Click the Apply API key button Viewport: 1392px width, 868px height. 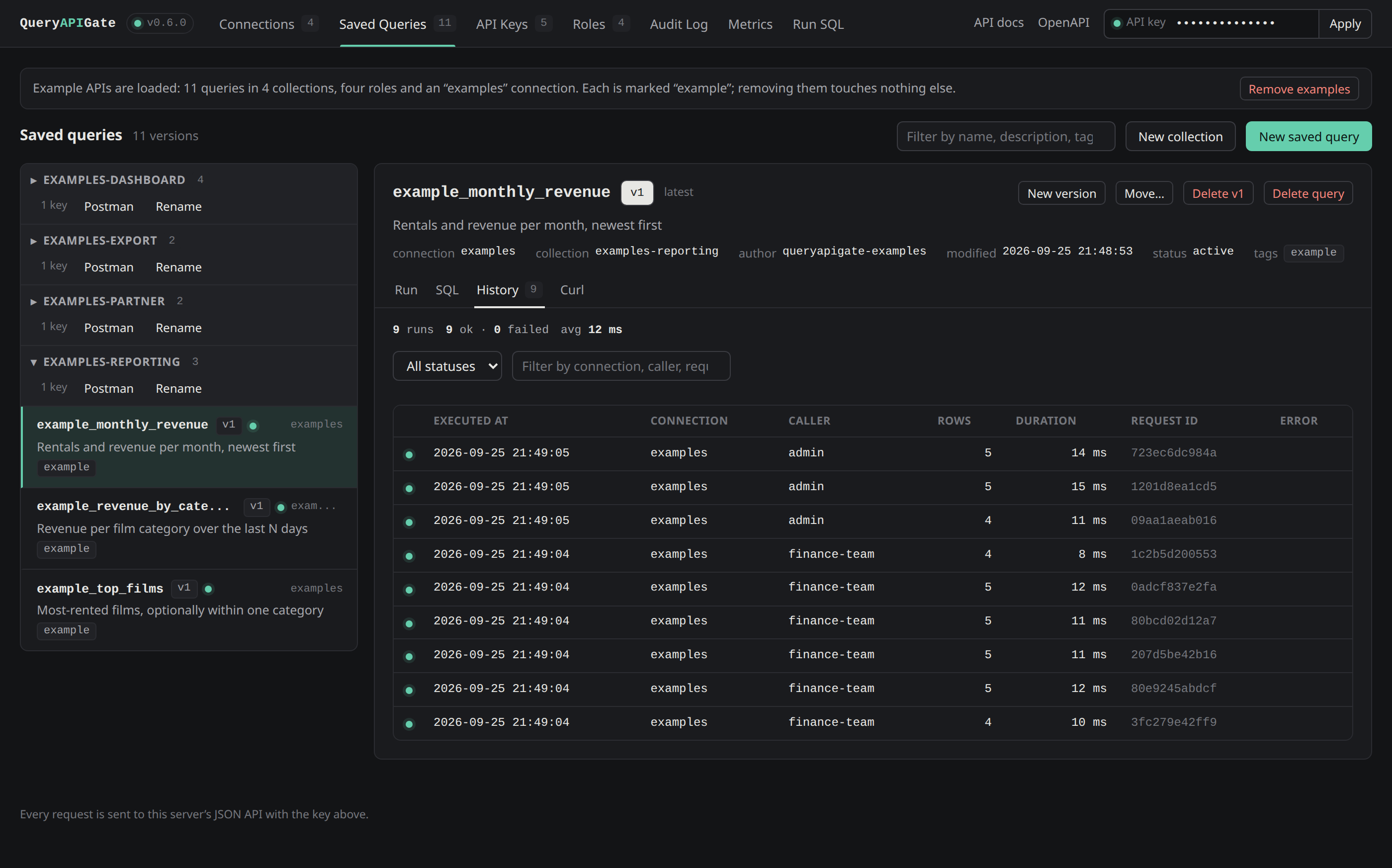pyautogui.click(x=1344, y=23)
